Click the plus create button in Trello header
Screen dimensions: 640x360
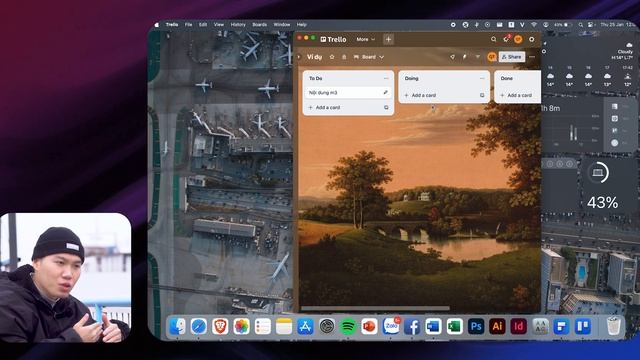click(388, 39)
